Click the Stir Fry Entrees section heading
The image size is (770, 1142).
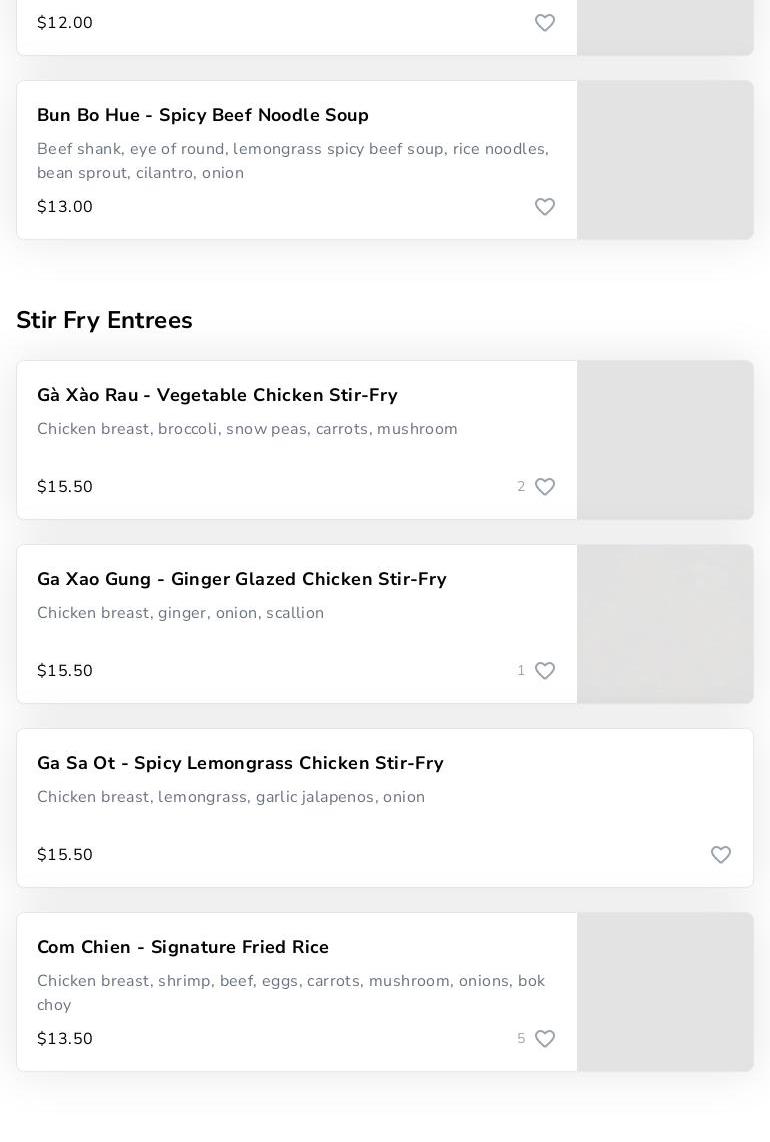tap(104, 321)
